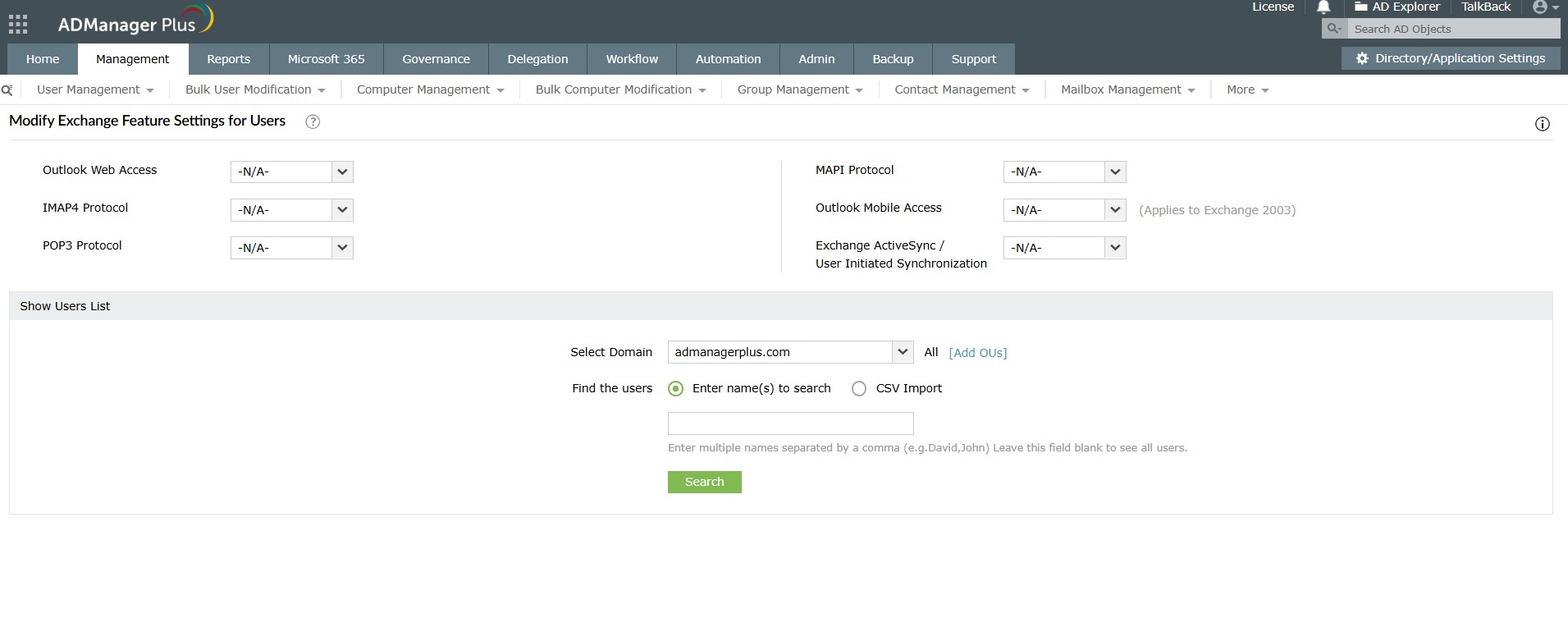Expand the Bulk Computer Modification menu
The width and height of the screenshot is (1568, 618).
click(x=620, y=90)
